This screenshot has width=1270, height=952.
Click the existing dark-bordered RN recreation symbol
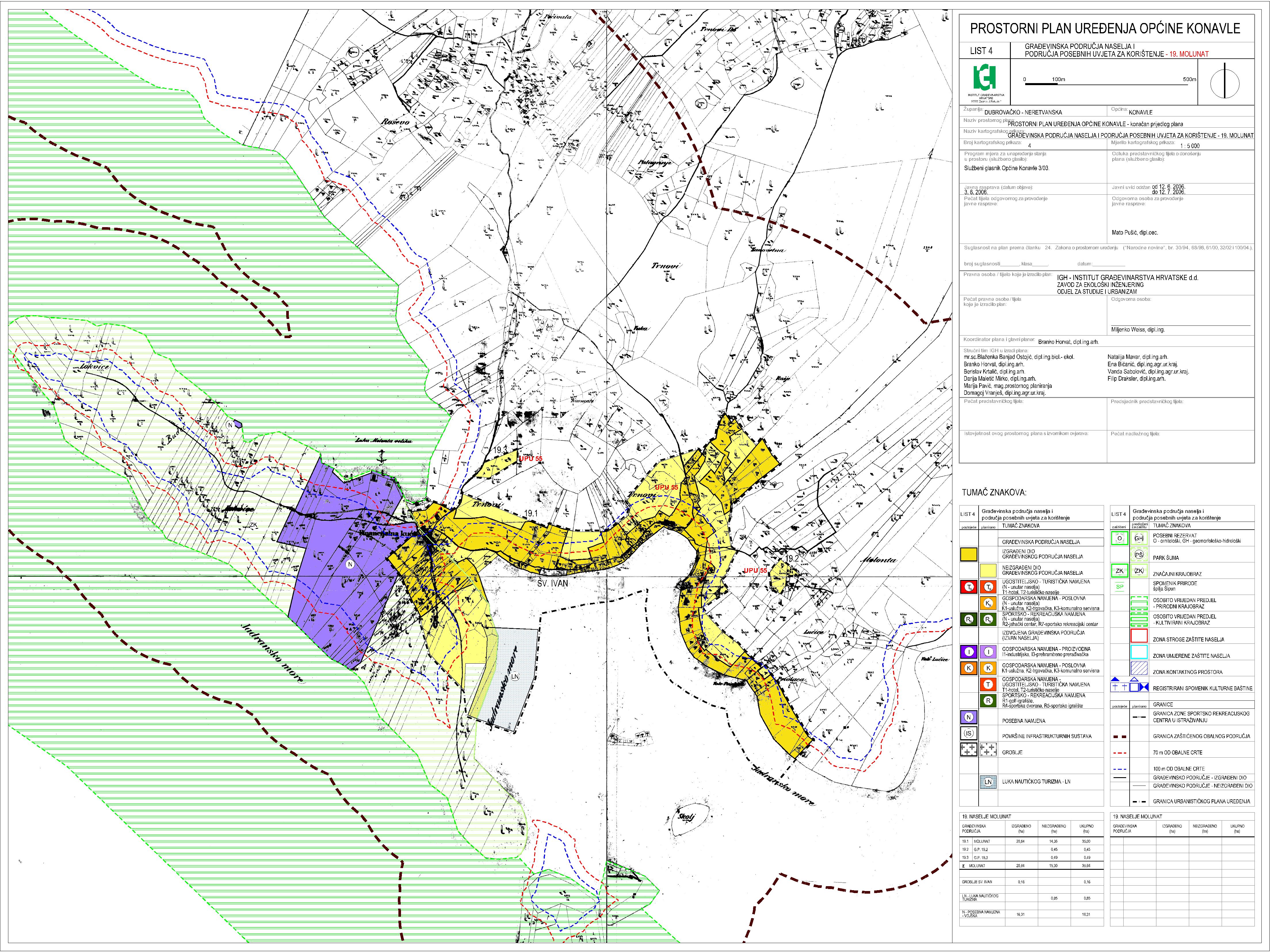969,619
